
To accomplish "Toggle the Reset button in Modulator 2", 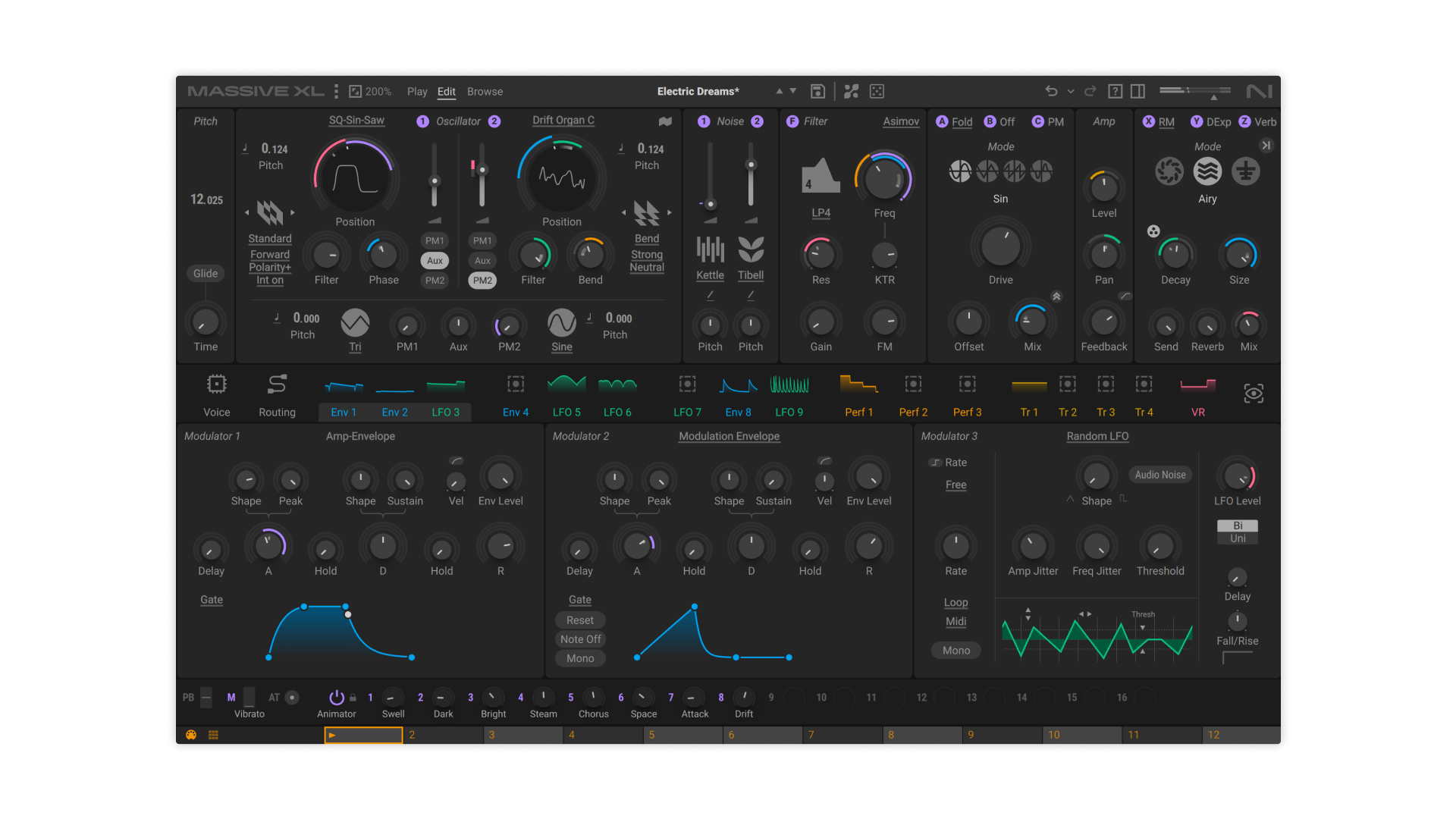I will click(x=580, y=620).
